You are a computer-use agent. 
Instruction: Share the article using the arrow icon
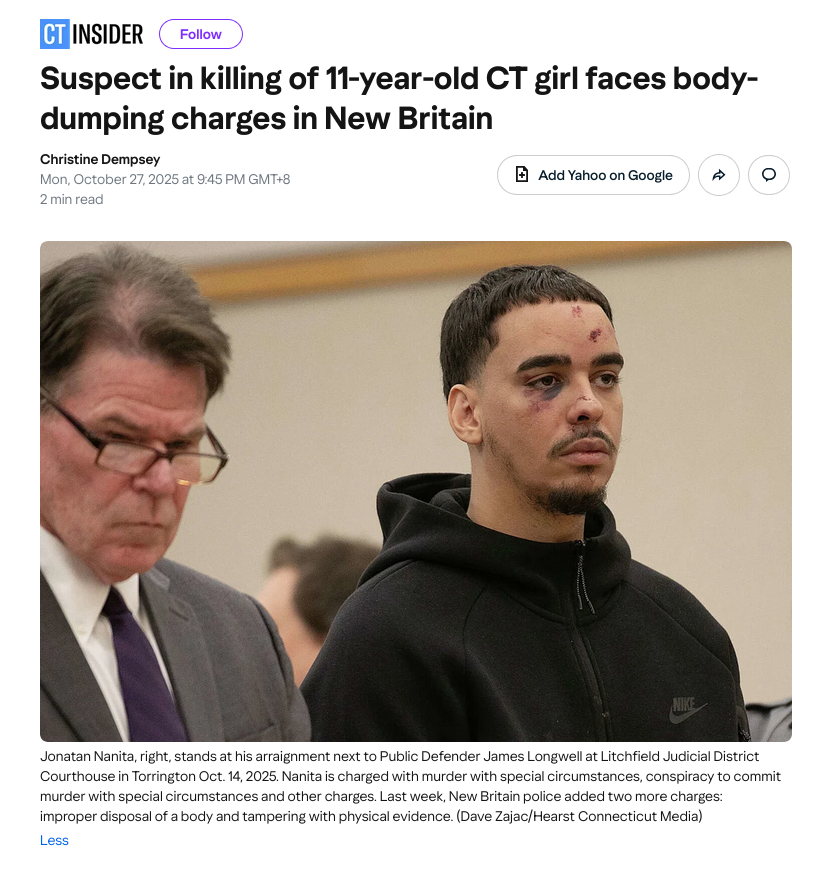tap(718, 175)
